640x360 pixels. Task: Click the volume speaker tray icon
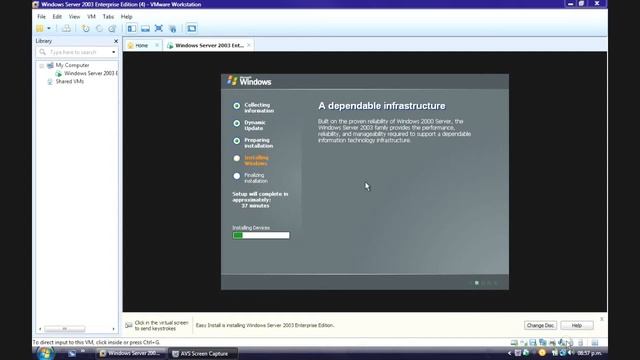tap(570, 353)
